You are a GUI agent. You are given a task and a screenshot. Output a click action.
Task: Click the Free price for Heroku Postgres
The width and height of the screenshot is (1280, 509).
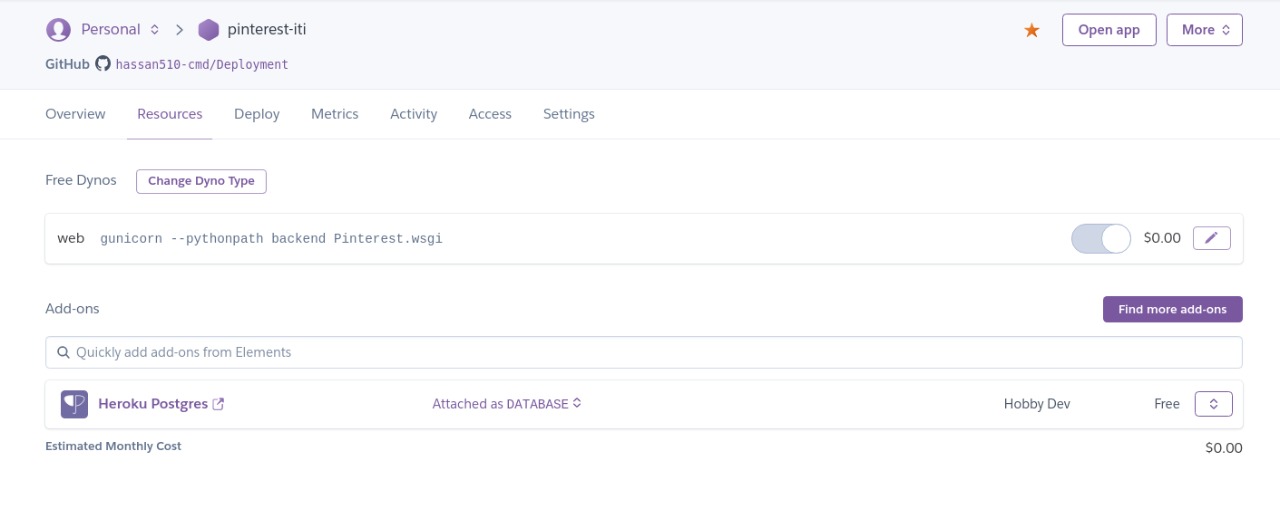click(1167, 404)
